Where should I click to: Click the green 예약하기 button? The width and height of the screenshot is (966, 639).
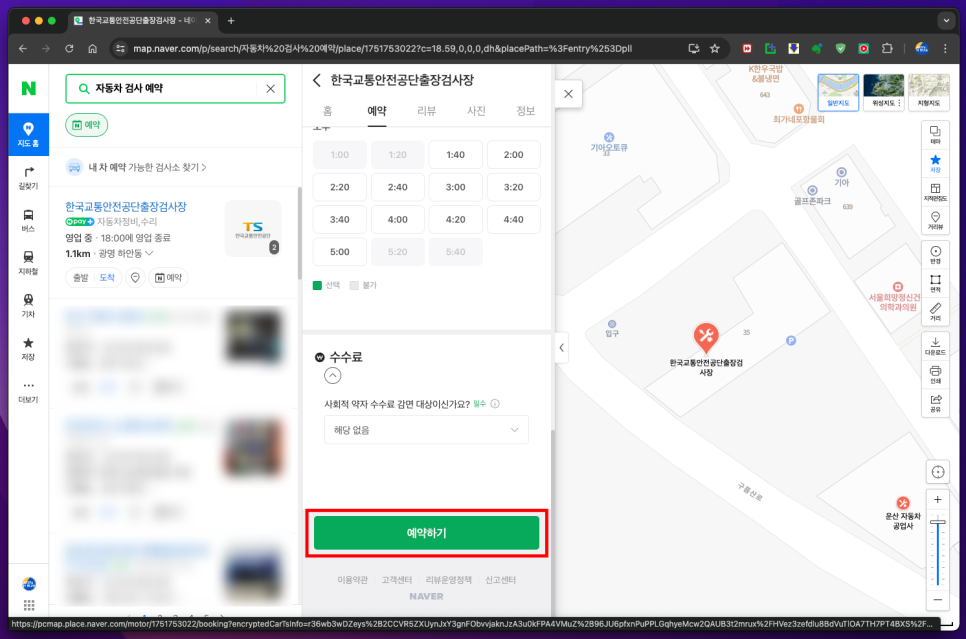point(426,533)
